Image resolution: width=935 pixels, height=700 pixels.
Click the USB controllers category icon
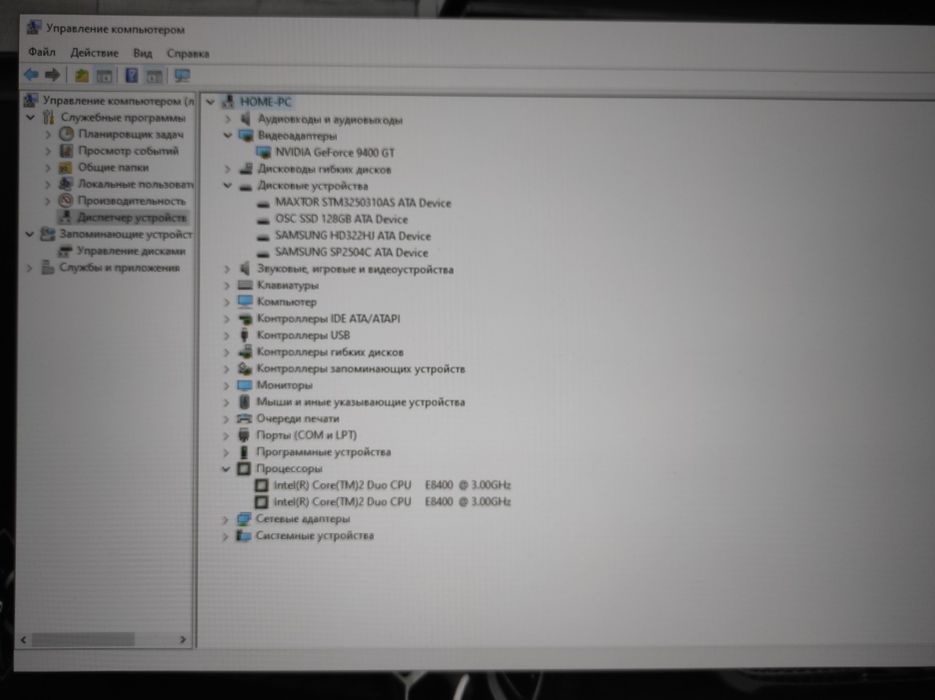pyautogui.click(x=244, y=335)
